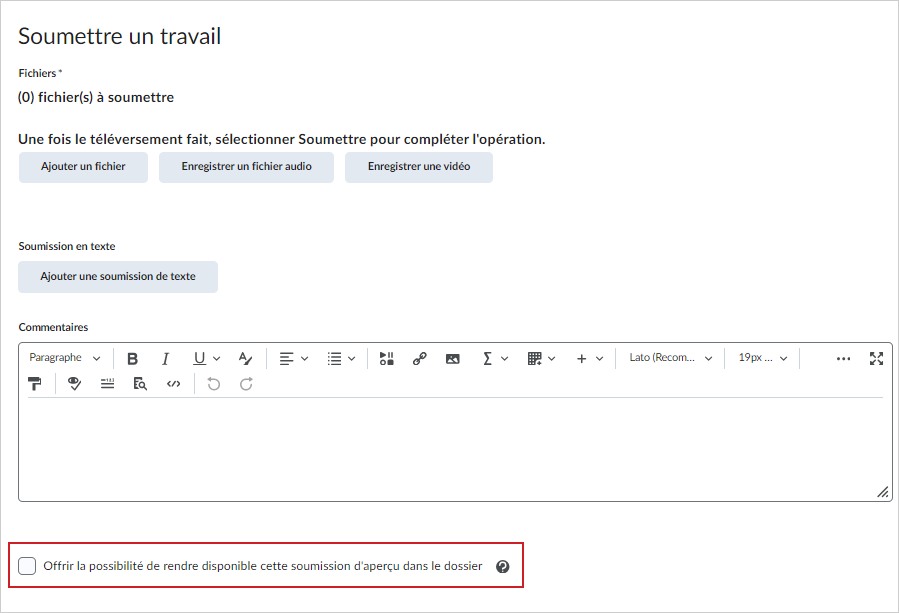899x613 pixels.
Task: Click the 'Commentaires' label
Action: coord(53,327)
